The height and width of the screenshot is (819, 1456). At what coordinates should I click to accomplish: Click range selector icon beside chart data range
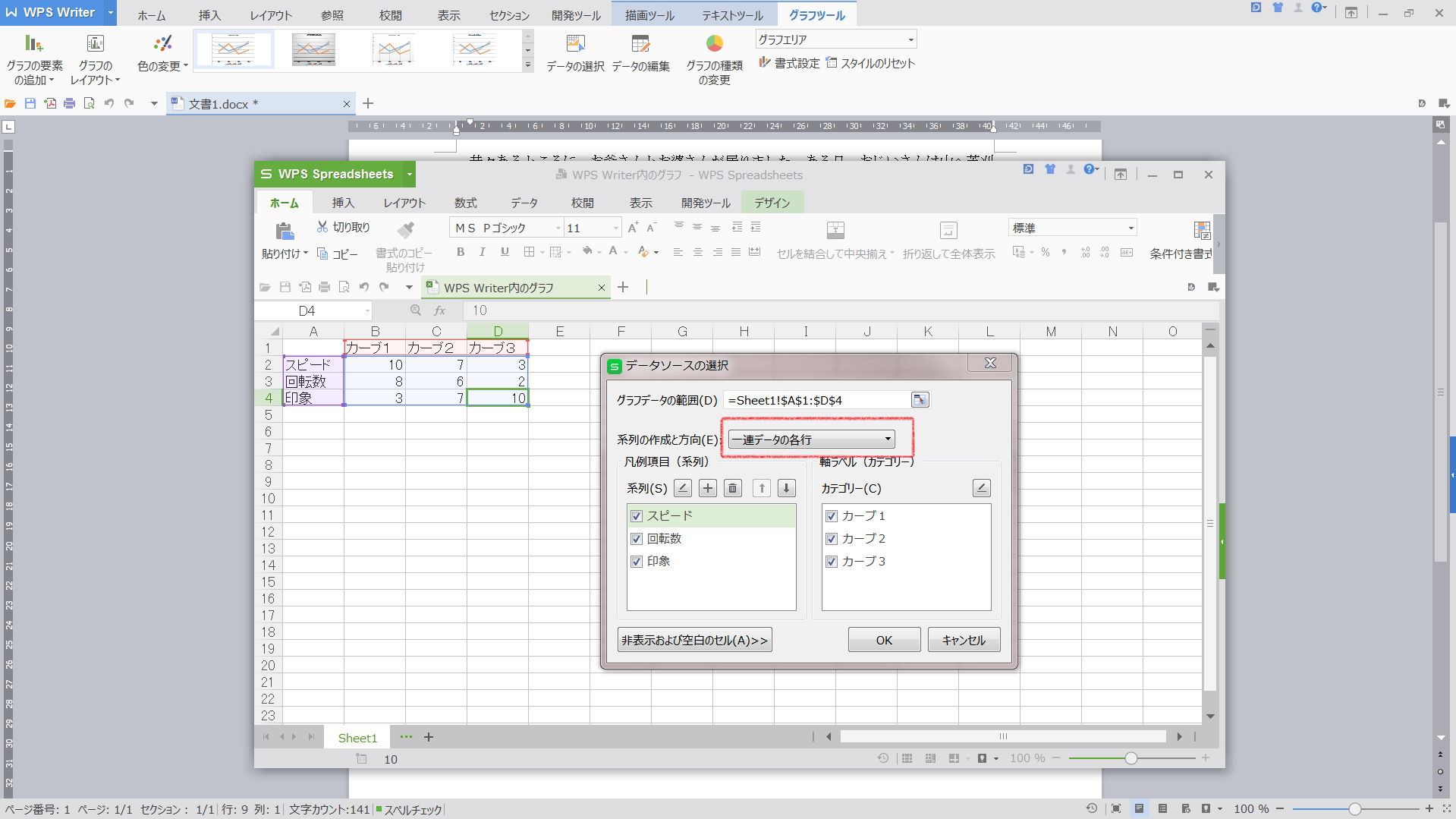click(x=919, y=400)
